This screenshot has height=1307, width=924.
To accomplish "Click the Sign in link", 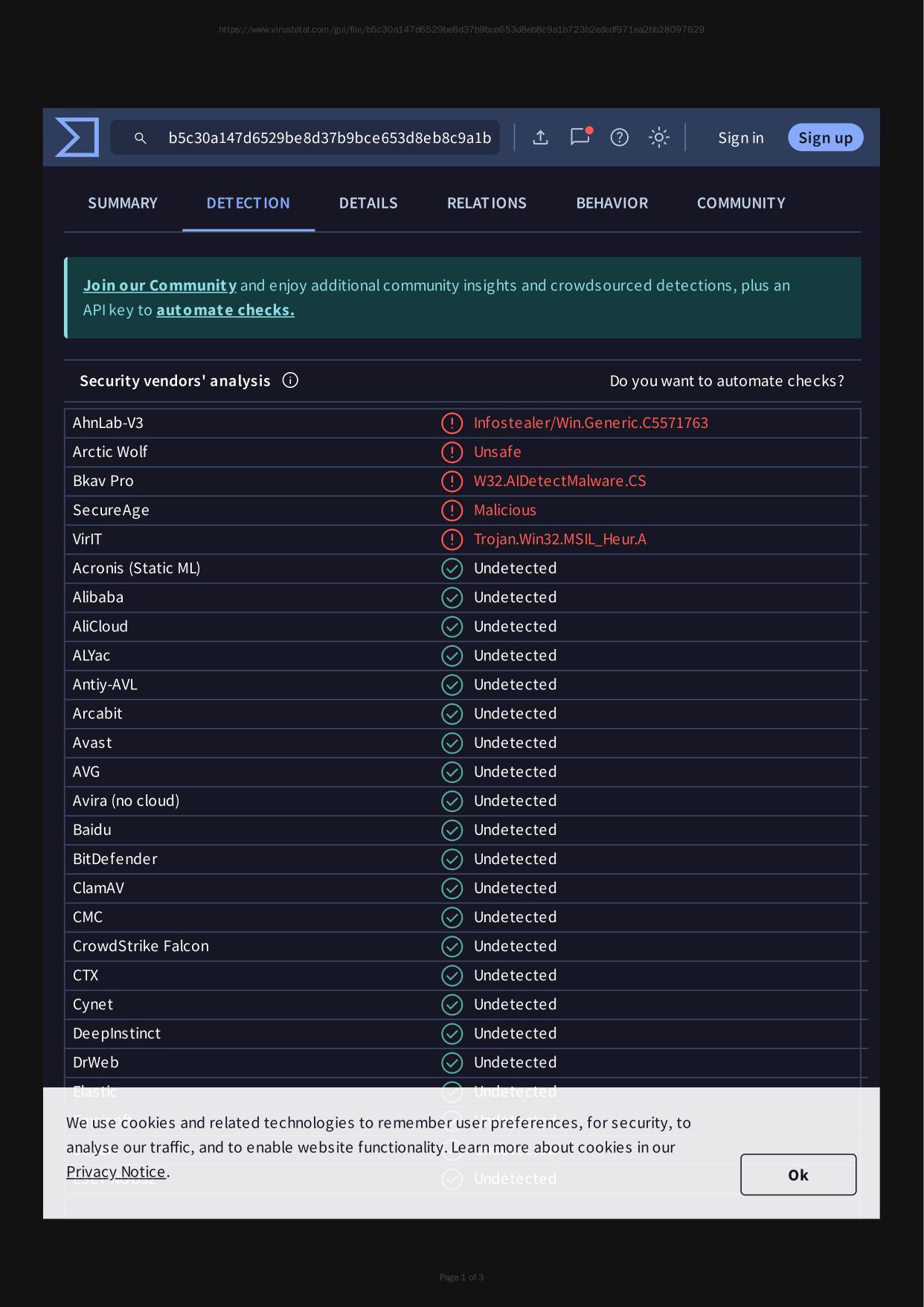I will tap(740, 138).
